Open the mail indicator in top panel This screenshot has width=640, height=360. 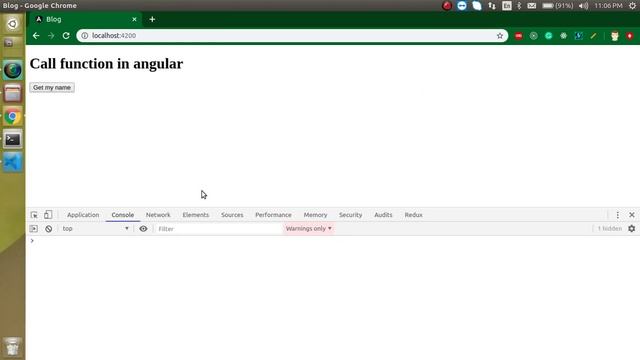coord(531,6)
